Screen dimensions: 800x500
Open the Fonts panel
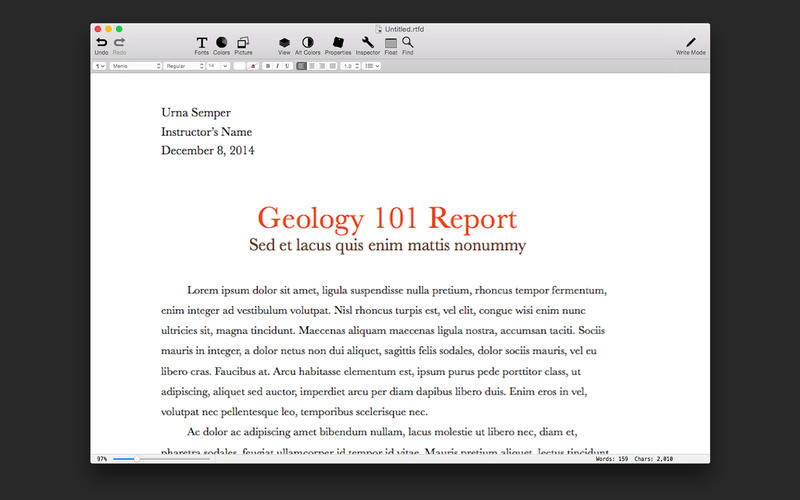pos(202,42)
